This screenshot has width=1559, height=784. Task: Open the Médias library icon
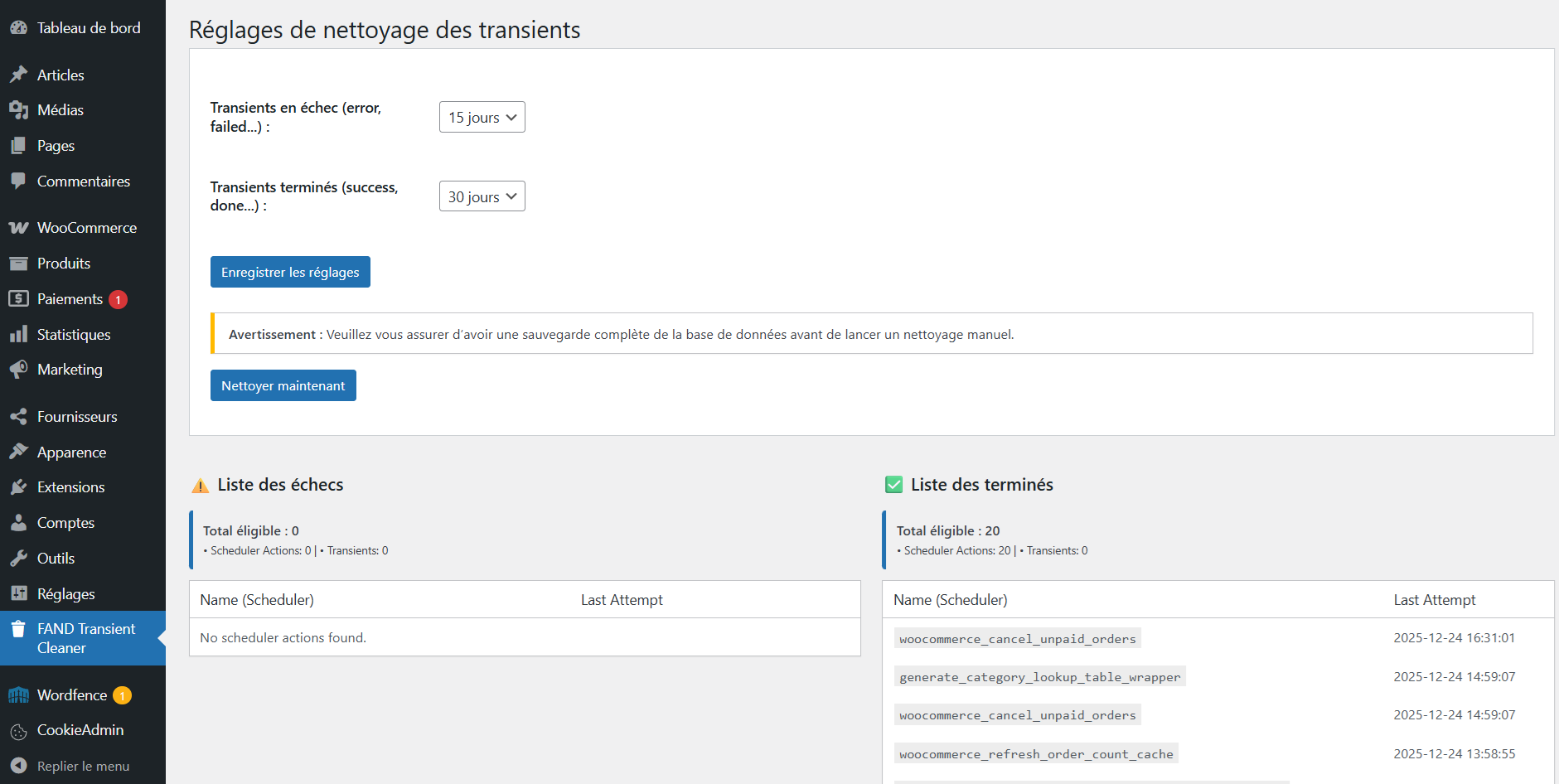pyautogui.click(x=18, y=109)
